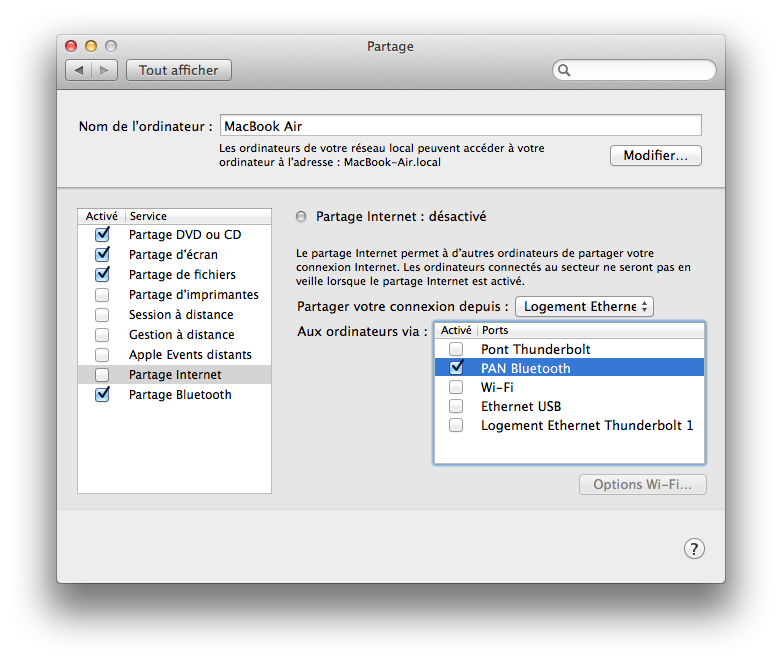The width and height of the screenshot is (782, 662).
Task: Click the magnifying glass search icon
Action: [564, 70]
